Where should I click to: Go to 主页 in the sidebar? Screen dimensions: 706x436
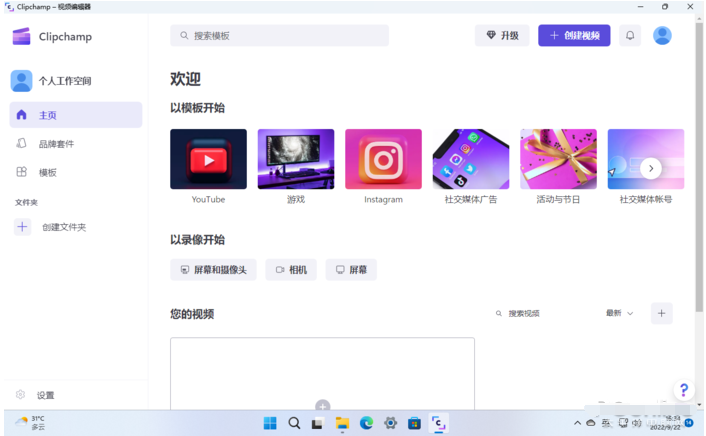coord(76,115)
